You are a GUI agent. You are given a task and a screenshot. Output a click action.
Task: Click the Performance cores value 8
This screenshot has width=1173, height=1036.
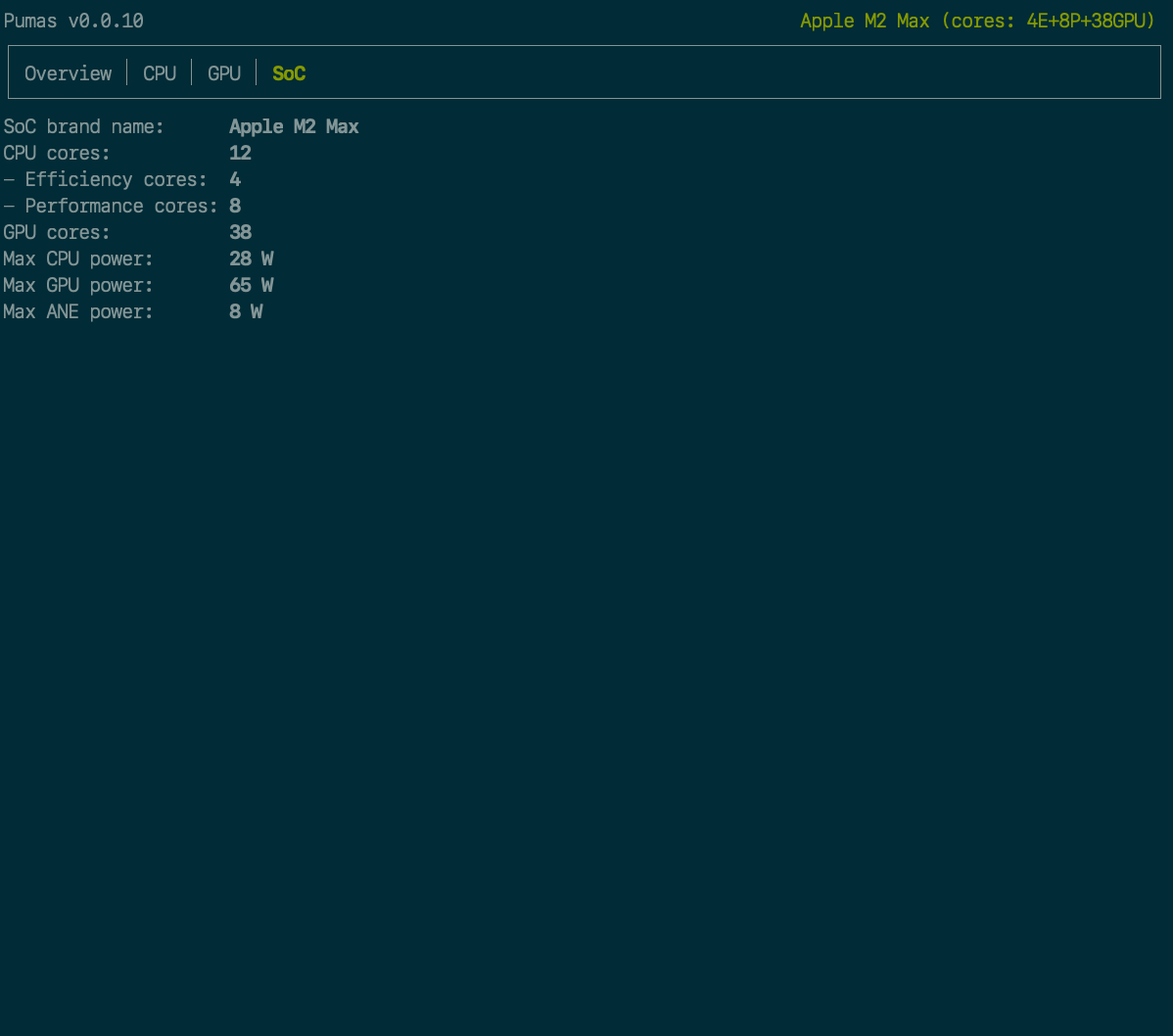click(235, 206)
